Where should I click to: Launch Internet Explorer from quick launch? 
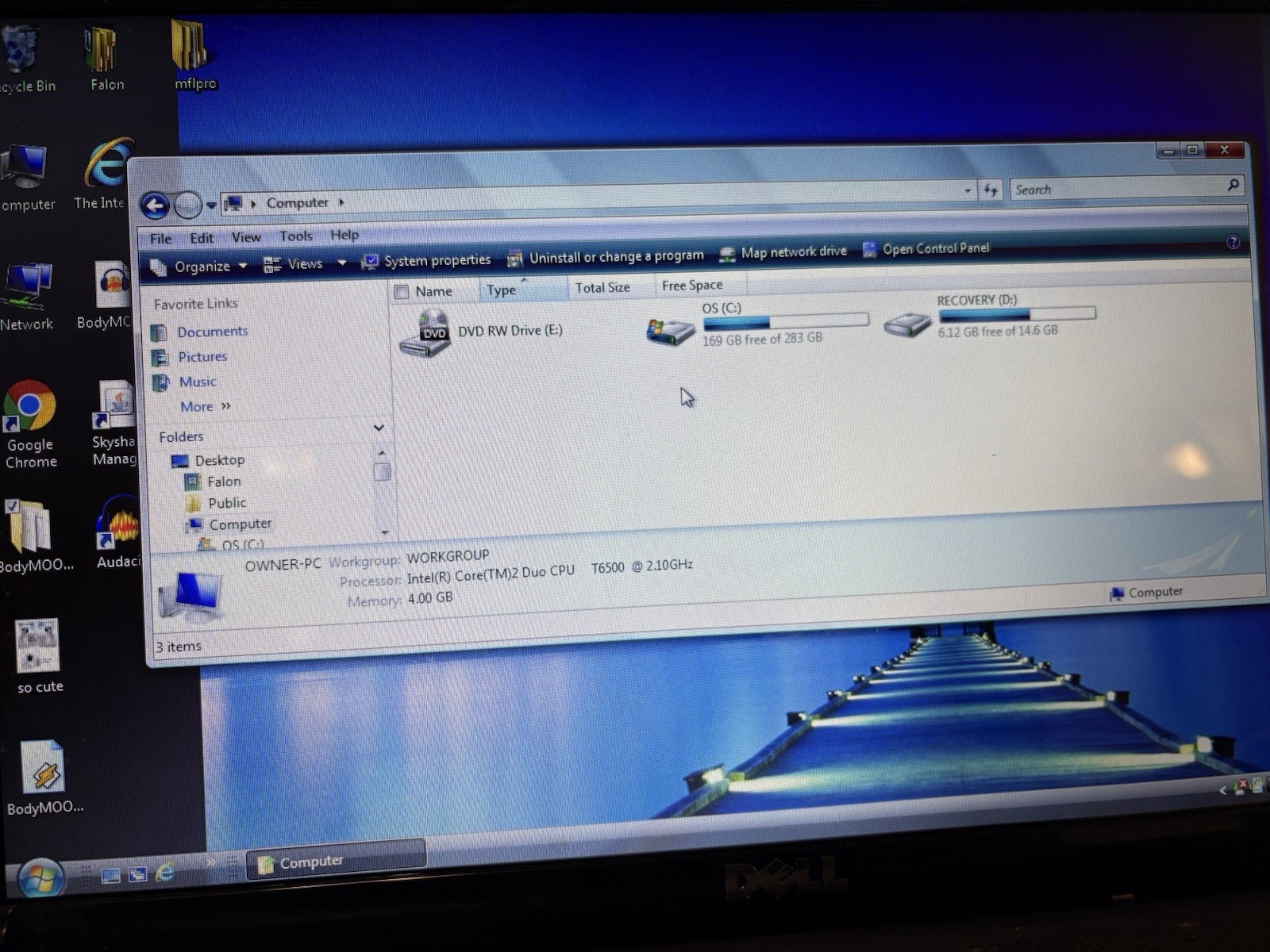165,873
